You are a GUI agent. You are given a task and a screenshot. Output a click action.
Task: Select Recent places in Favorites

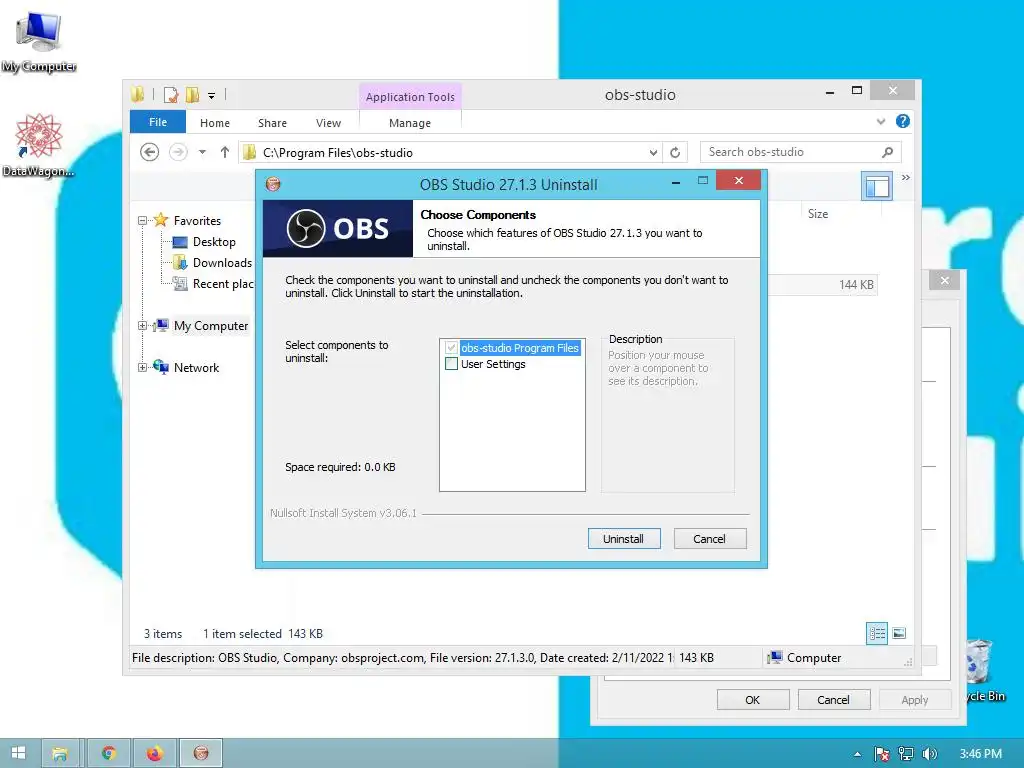pos(223,283)
